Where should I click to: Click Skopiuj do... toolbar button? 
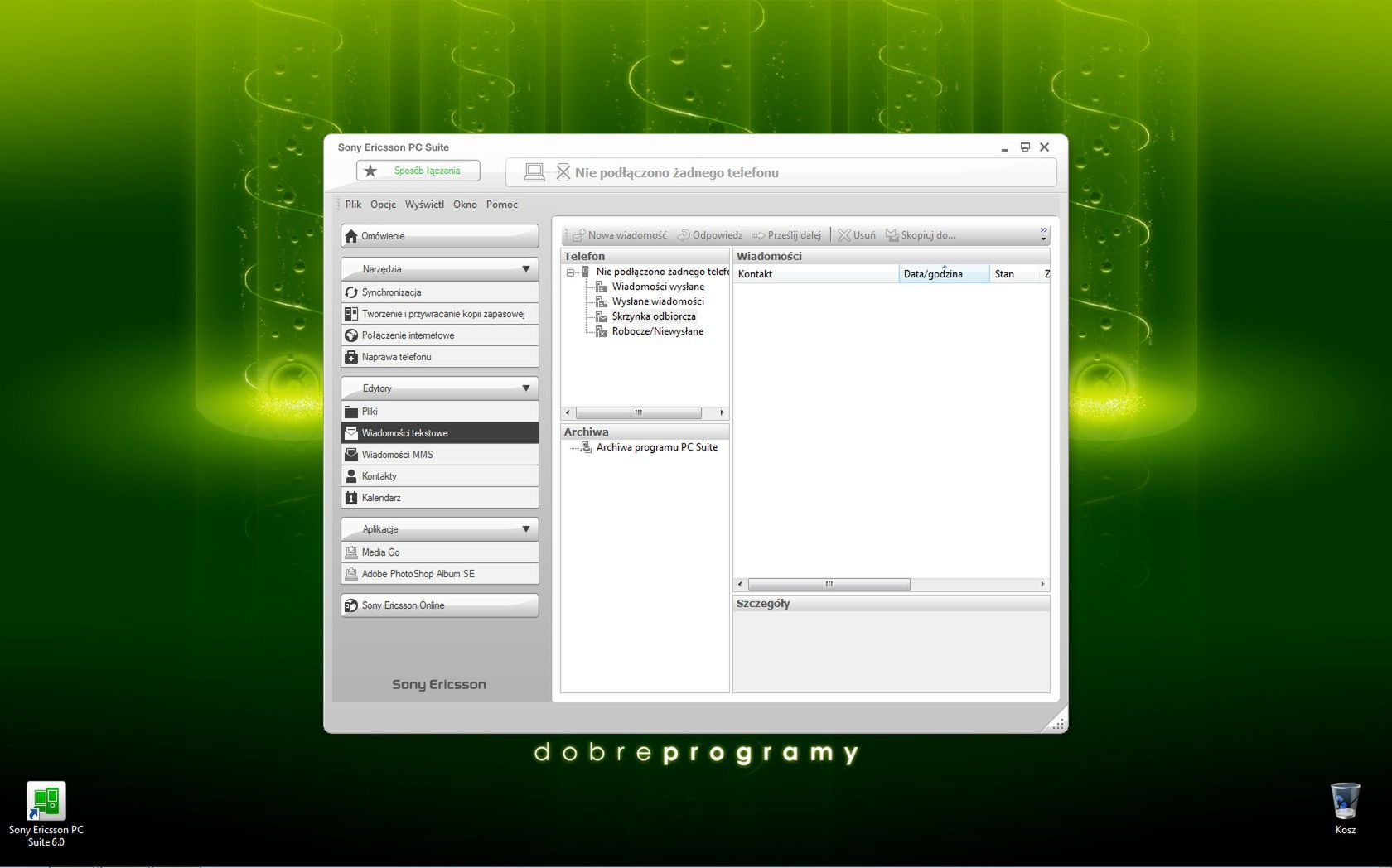click(921, 235)
